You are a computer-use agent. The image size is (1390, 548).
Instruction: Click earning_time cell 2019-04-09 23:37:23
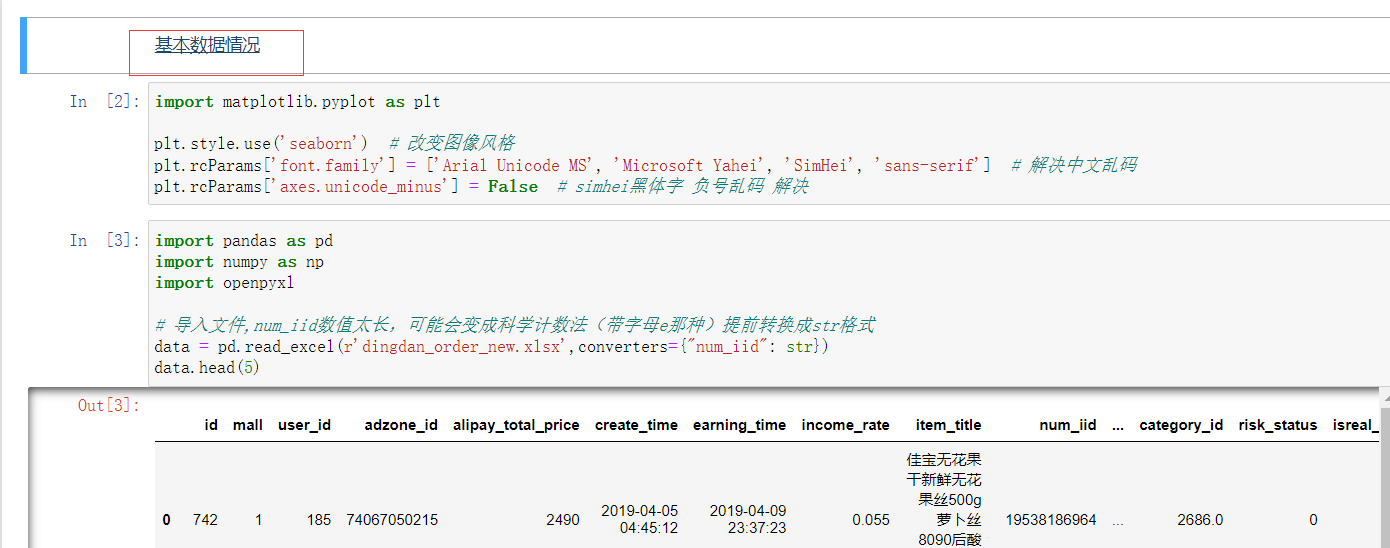pyautogui.click(x=747, y=519)
